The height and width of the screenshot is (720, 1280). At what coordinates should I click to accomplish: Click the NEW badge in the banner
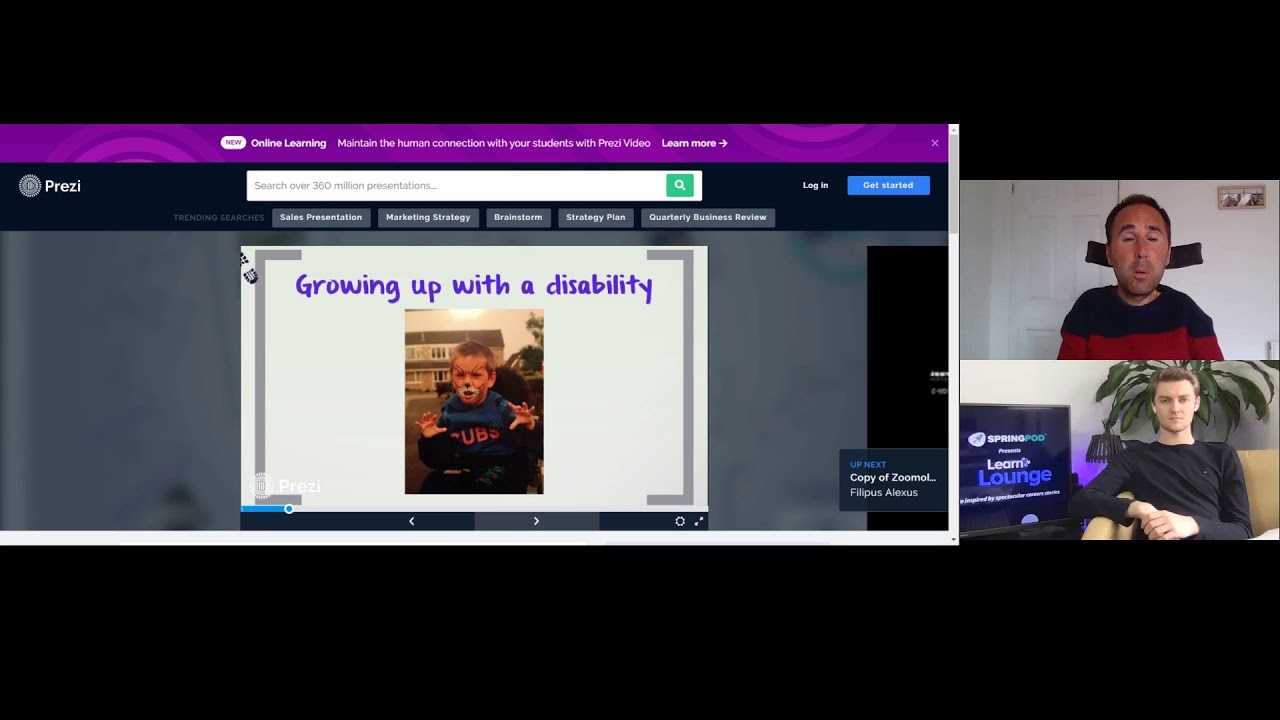coord(233,143)
